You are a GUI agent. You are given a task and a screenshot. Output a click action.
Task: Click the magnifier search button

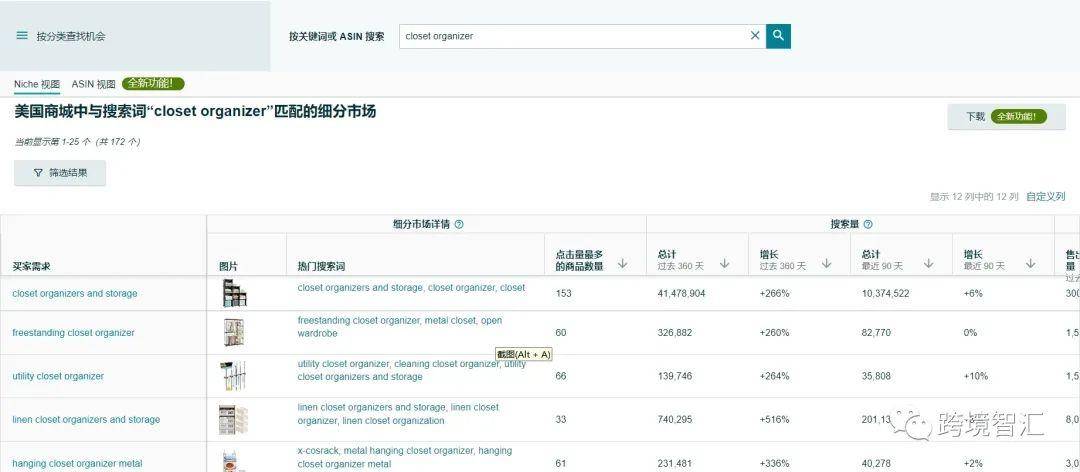click(778, 36)
